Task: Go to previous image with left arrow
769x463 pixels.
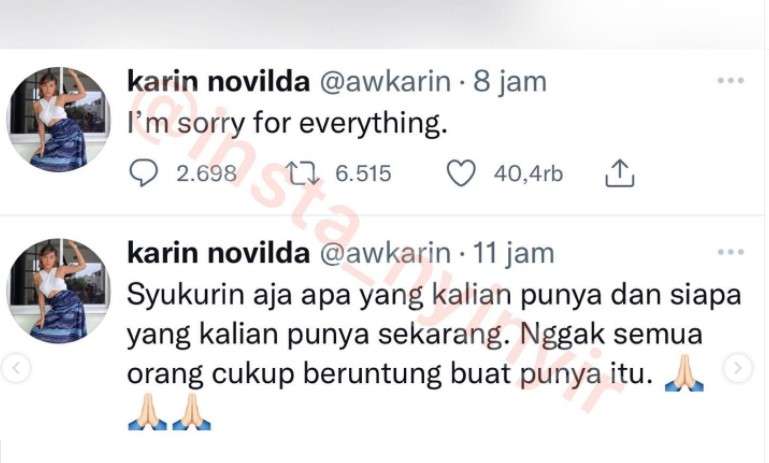Action: coord(16,367)
